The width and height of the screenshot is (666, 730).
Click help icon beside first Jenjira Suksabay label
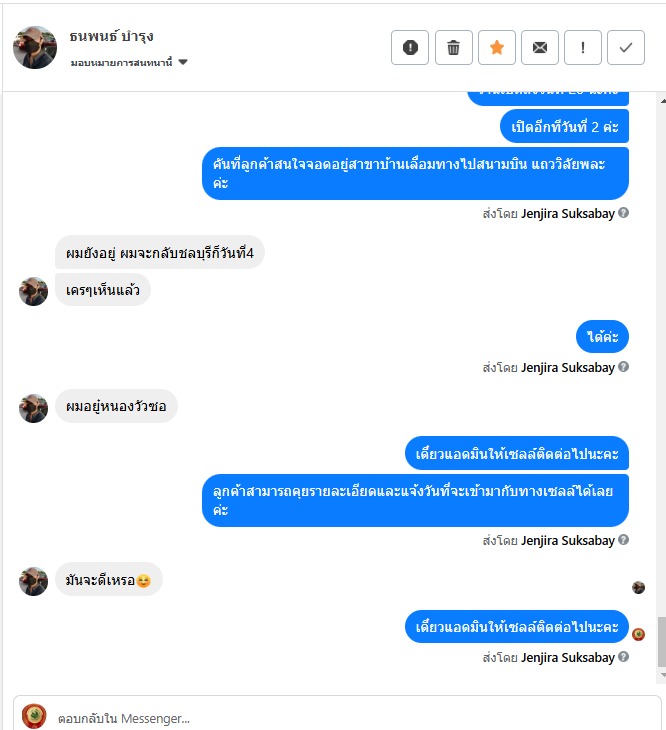pyautogui.click(x=624, y=213)
